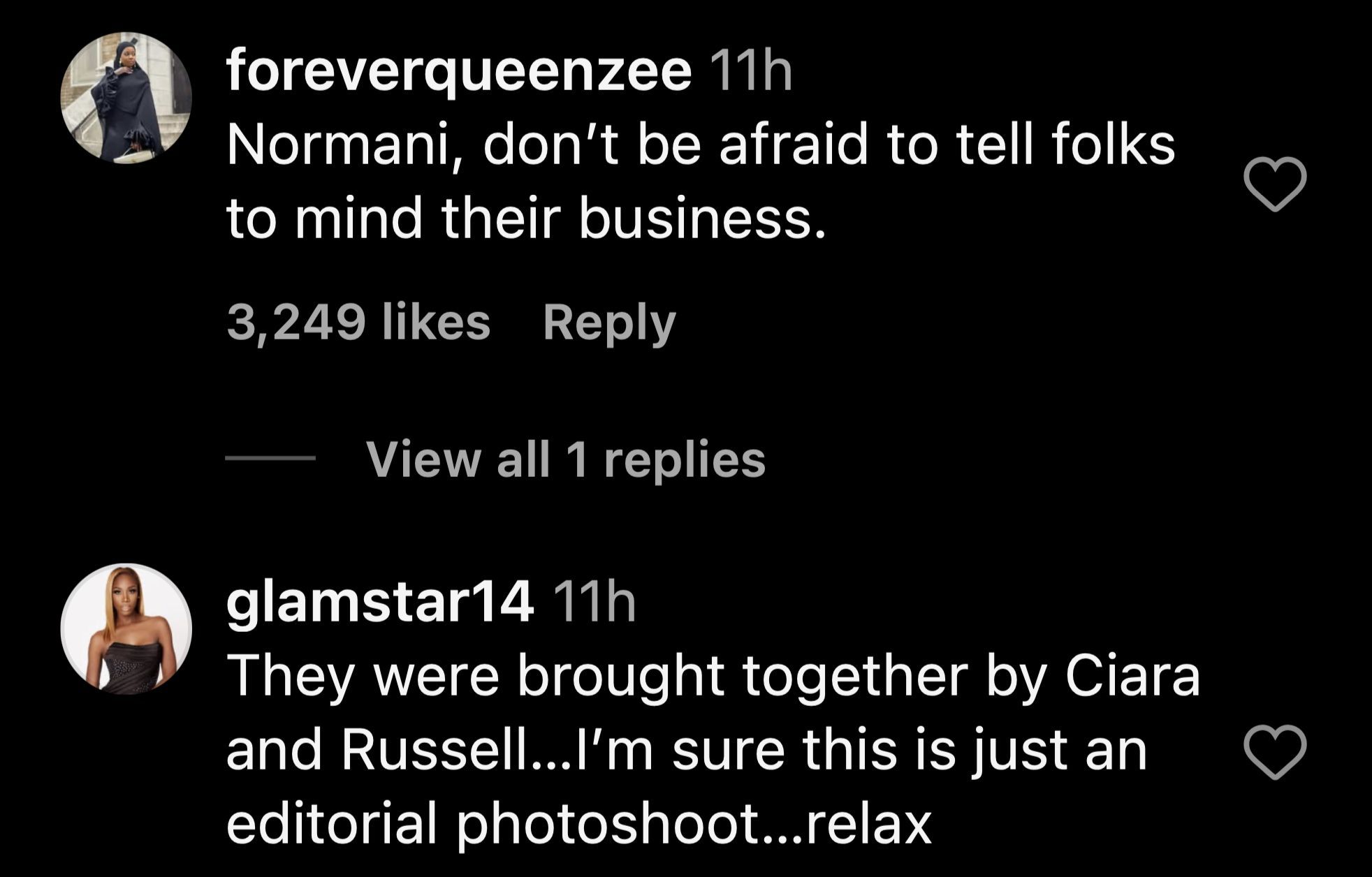Screen dimensions: 1372x877
Task: Tap the heart beside glamstar14's comment
Action: pyautogui.click(x=1275, y=752)
